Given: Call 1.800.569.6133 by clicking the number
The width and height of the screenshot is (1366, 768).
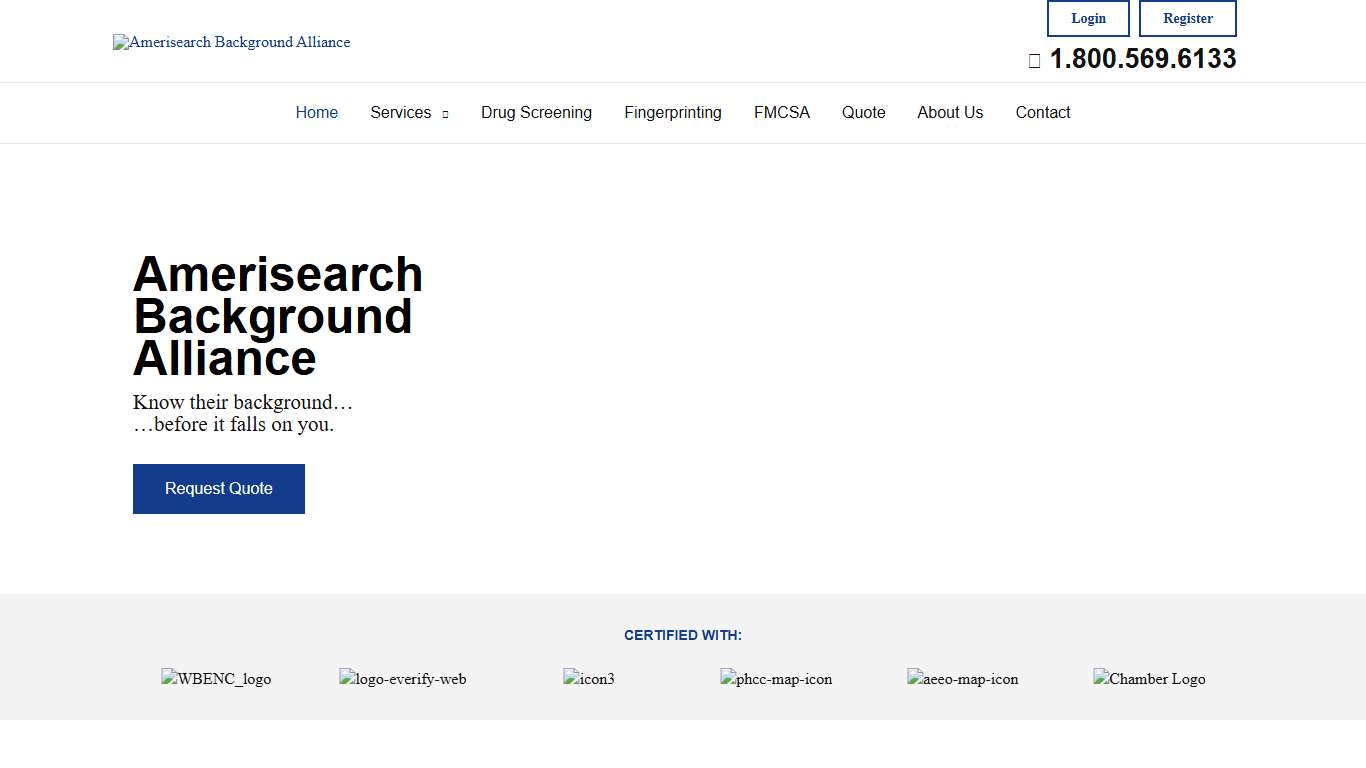Looking at the screenshot, I should click(x=1142, y=59).
